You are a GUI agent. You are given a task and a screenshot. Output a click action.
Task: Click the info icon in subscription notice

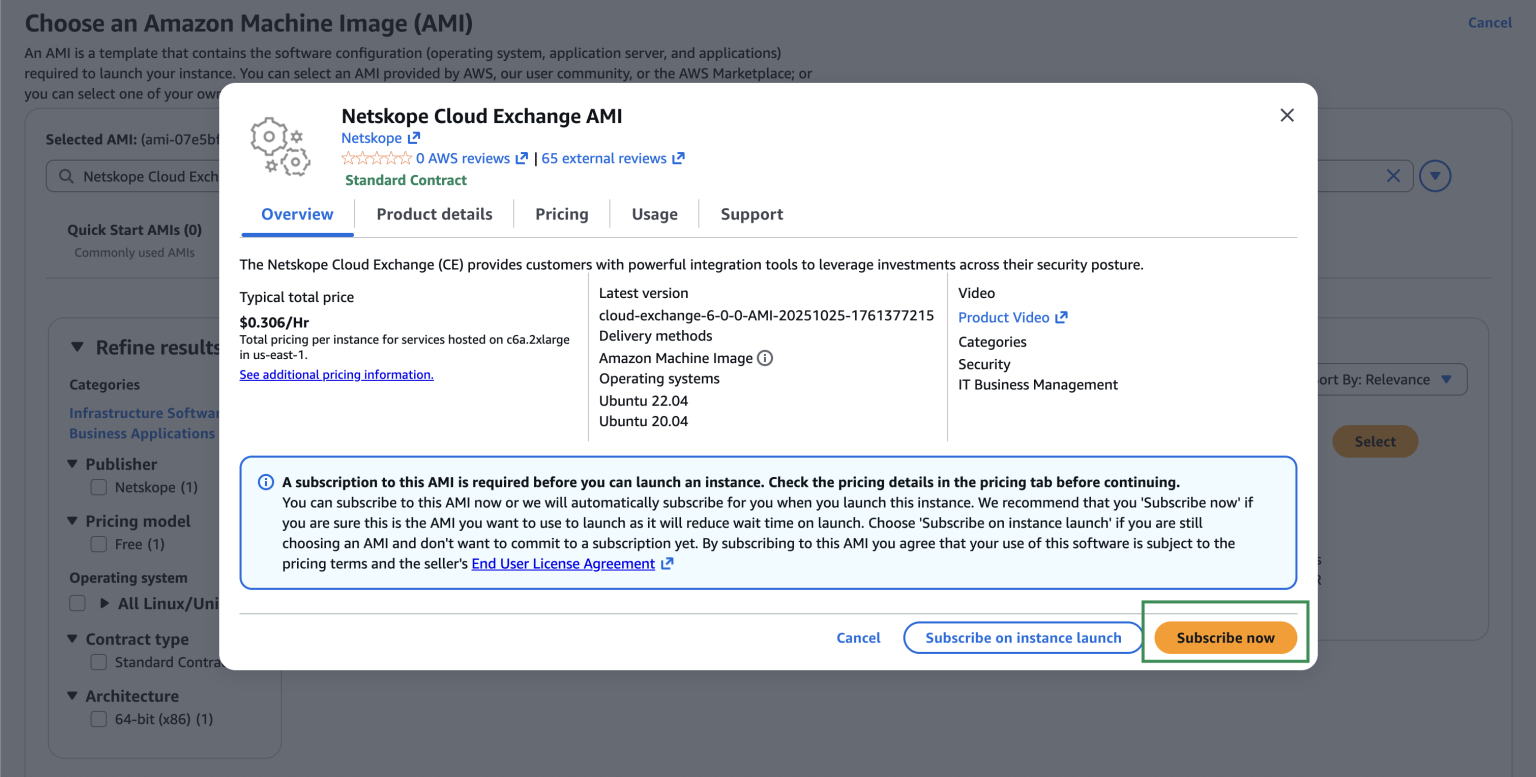click(x=266, y=482)
